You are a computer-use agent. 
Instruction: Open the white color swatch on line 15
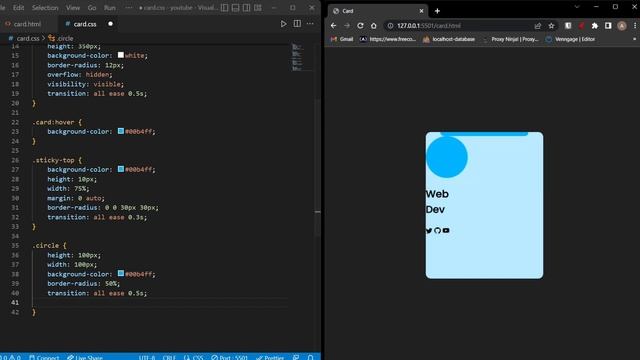pos(121,55)
